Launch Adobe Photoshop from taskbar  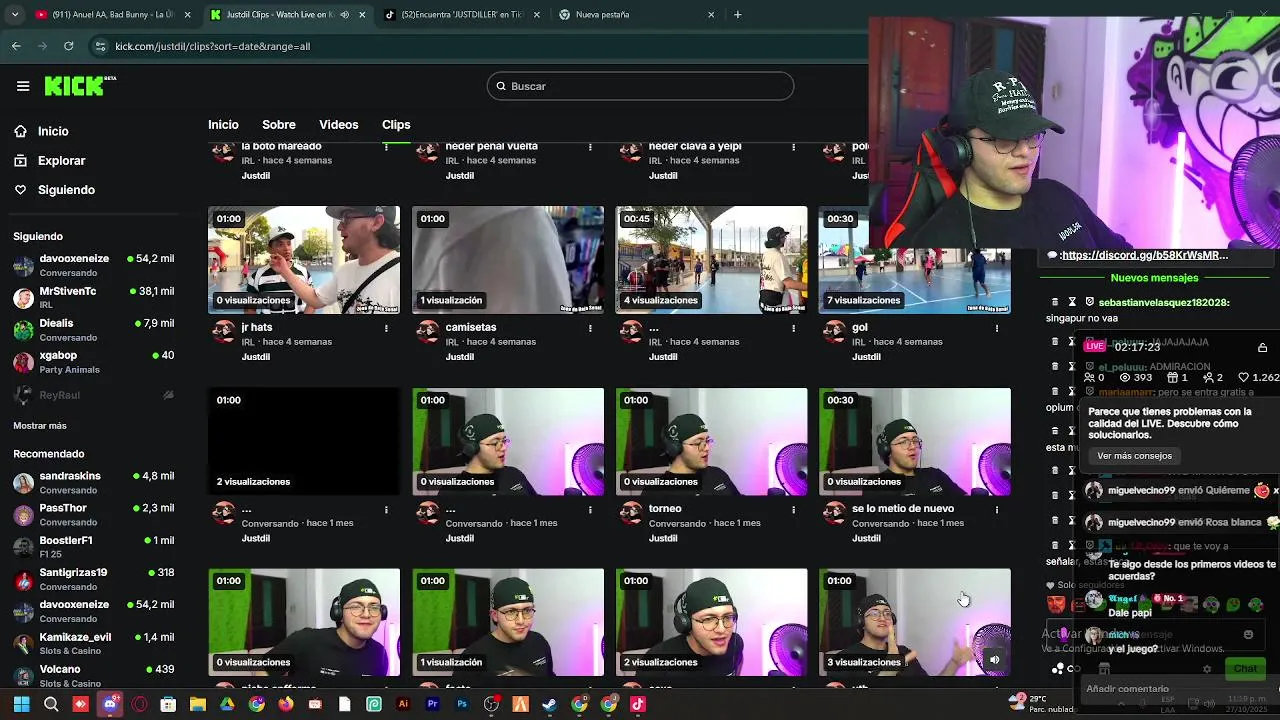coord(462,704)
